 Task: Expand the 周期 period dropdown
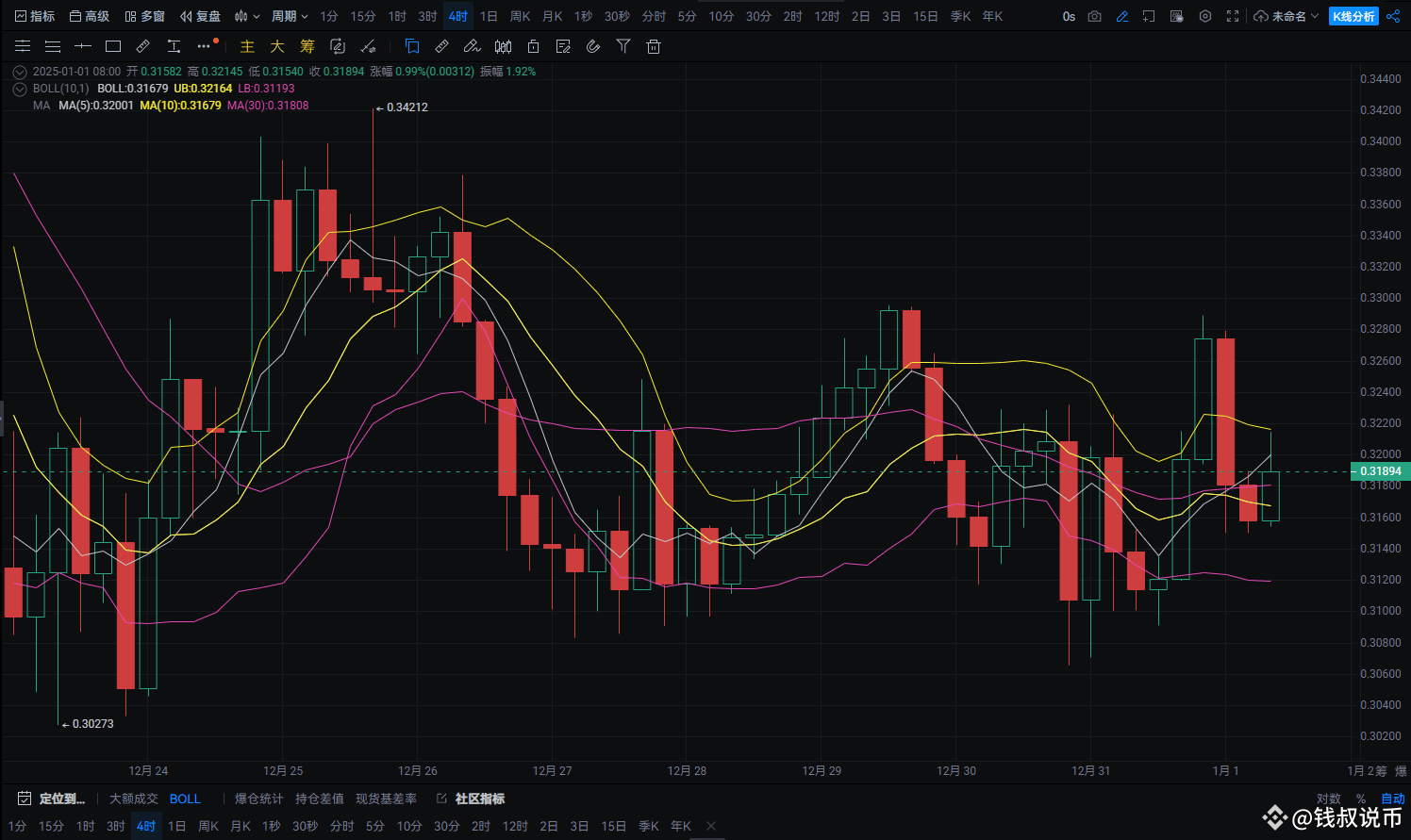pyautogui.click(x=290, y=16)
